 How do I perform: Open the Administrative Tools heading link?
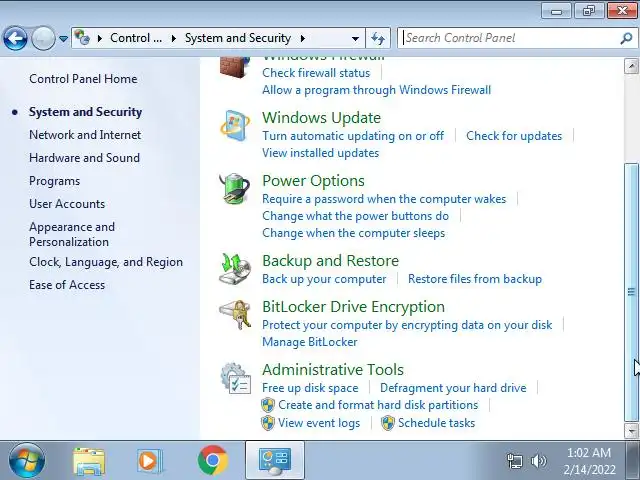pyautogui.click(x=333, y=369)
